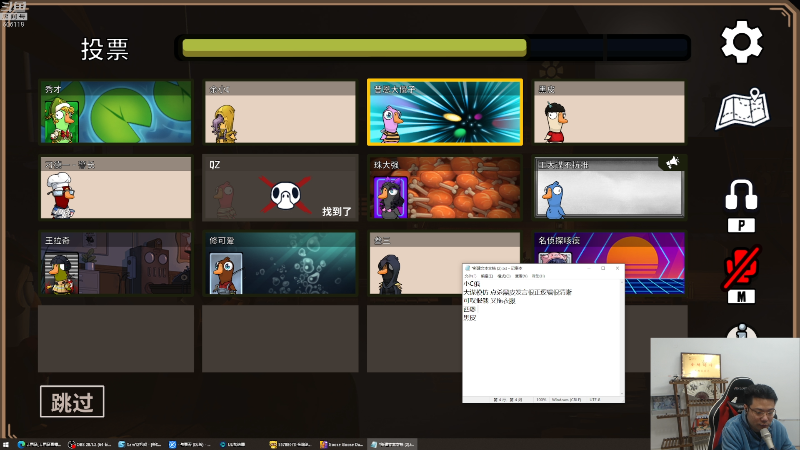Click the skull crossed icon on QZ card
Viewport: 800px width, 450px height.
(x=285, y=195)
